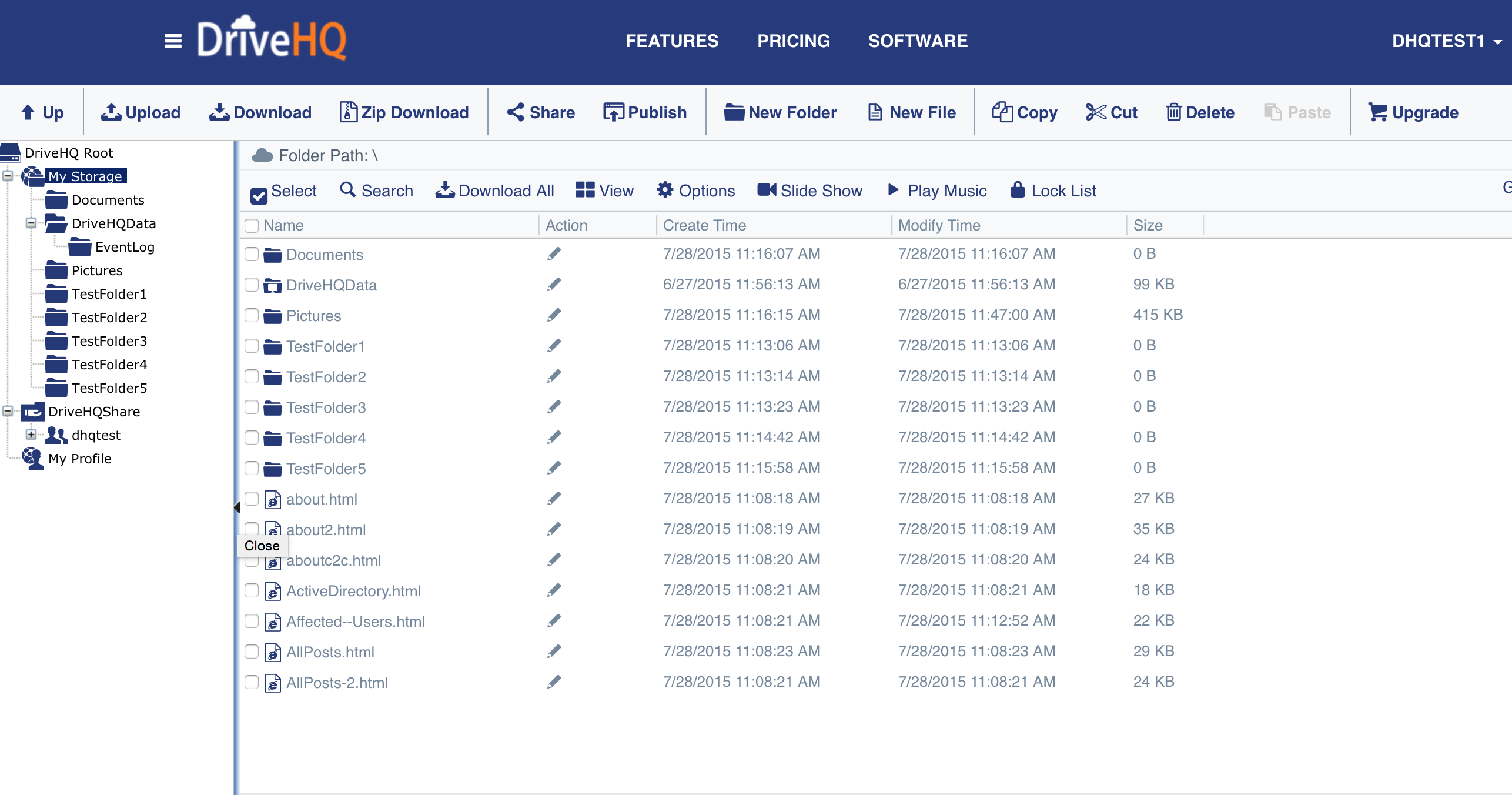Open the PRICING menu item

pyautogui.click(x=793, y=41)
